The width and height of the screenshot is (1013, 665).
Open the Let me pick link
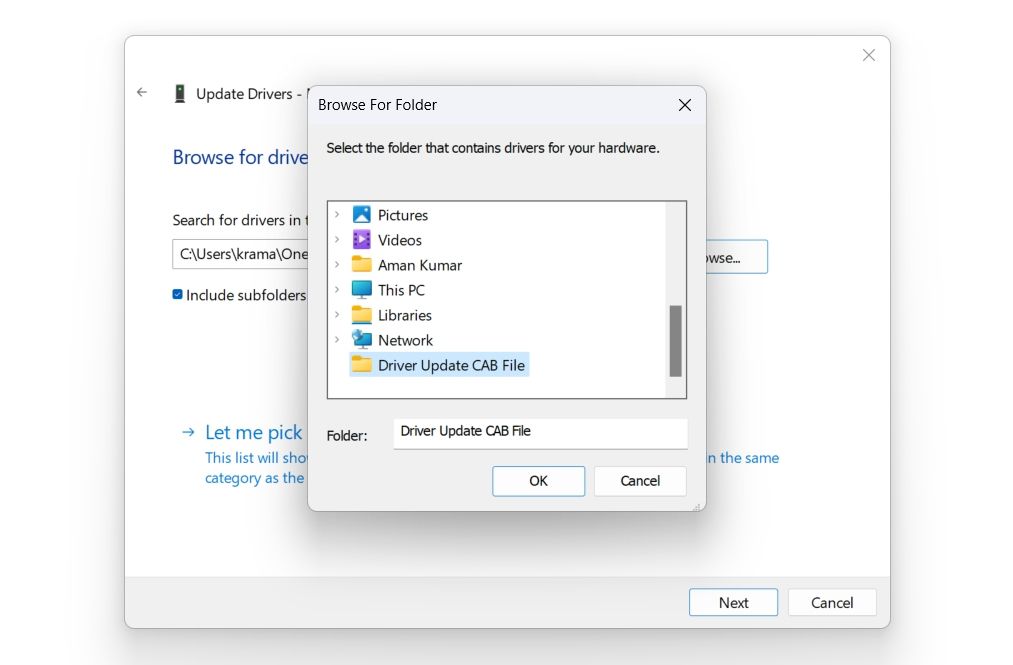pyautogui.click(x=253, y=432)
